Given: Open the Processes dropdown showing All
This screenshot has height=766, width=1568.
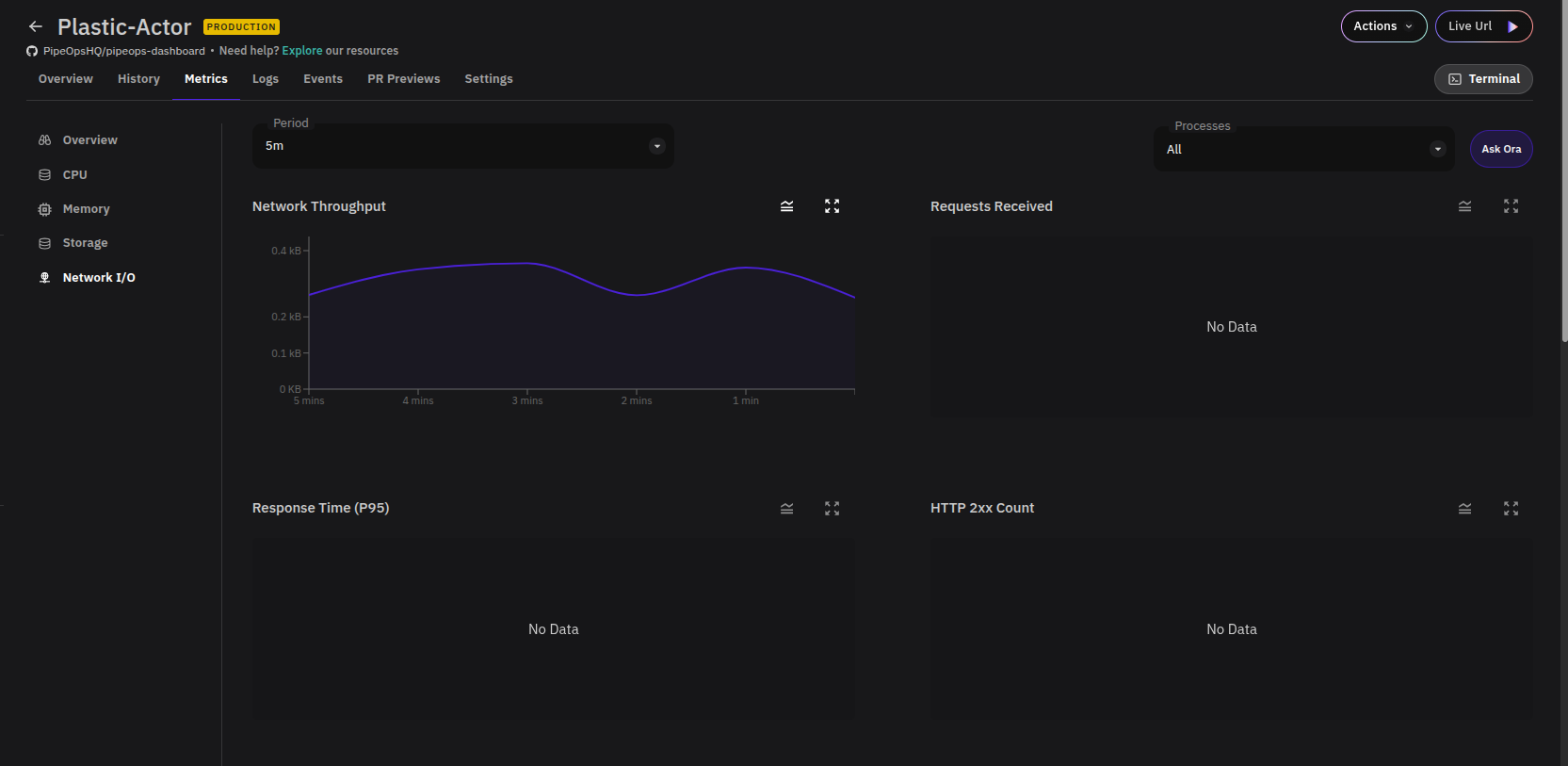Looking at the screenshot, I should [1304, 149].
